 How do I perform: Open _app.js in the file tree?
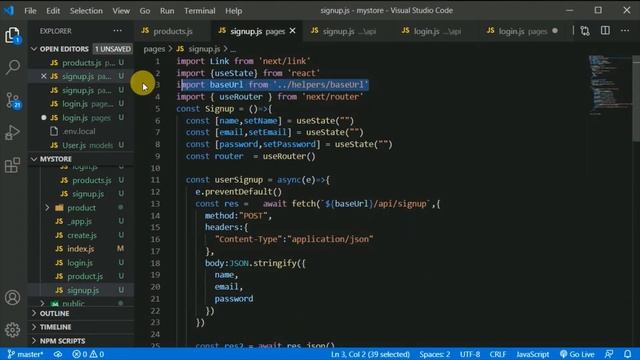(80, 221)
